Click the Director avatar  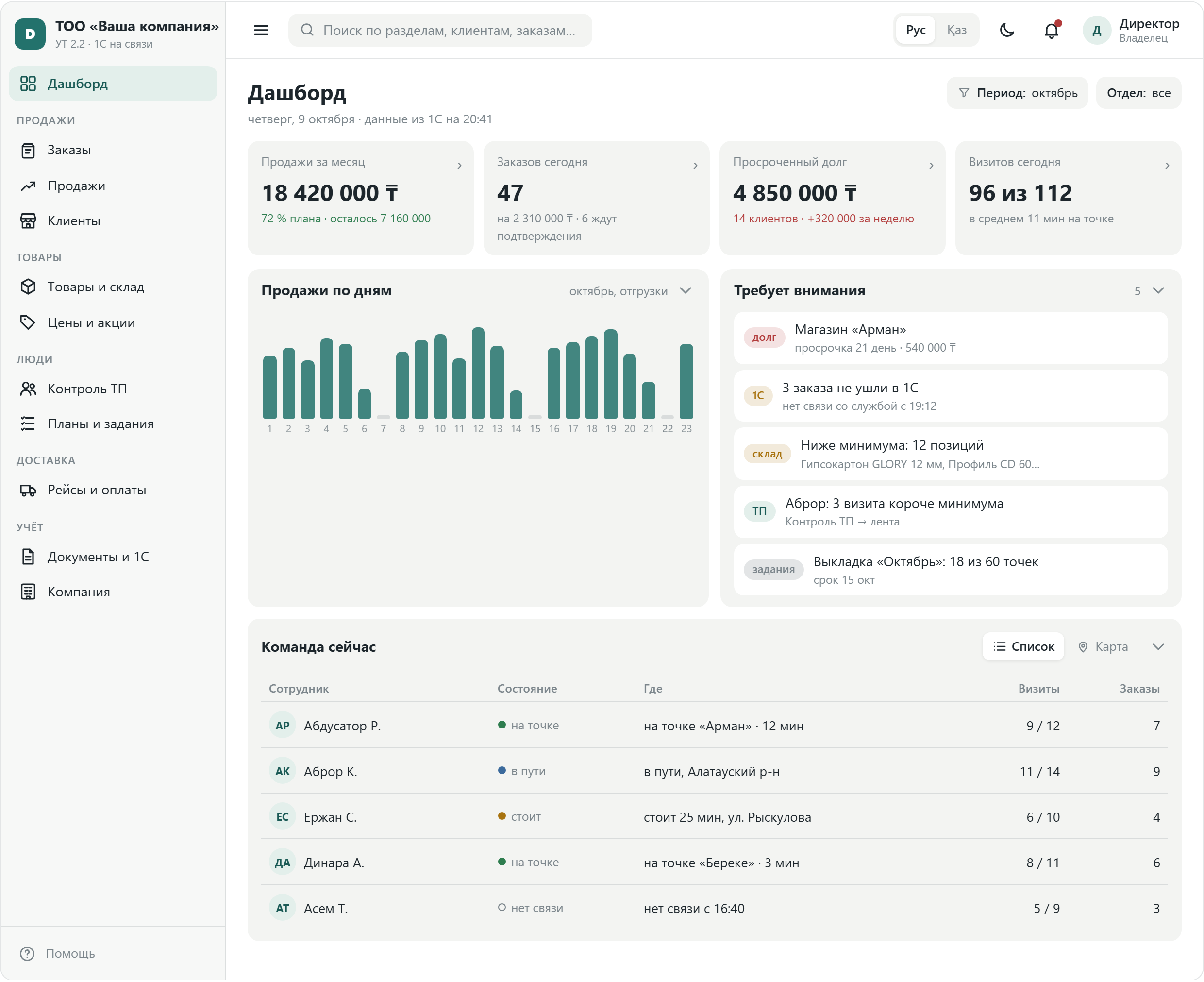pos(1097,30)
